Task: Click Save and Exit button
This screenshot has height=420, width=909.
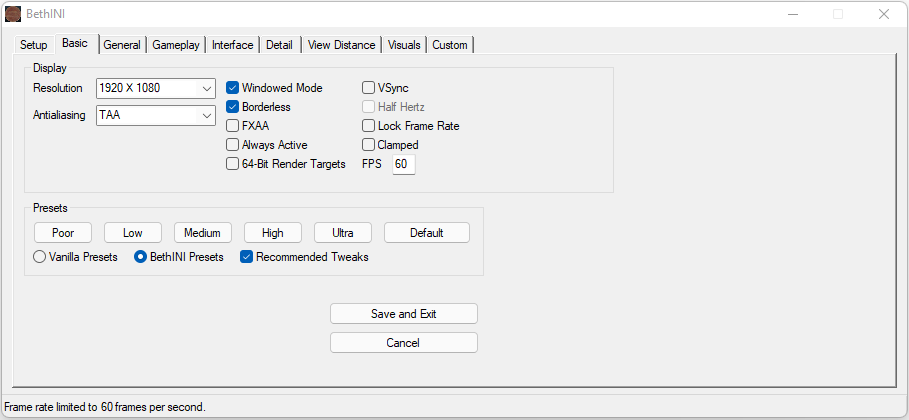Action: pyautogui.click(x=403, y=314)
